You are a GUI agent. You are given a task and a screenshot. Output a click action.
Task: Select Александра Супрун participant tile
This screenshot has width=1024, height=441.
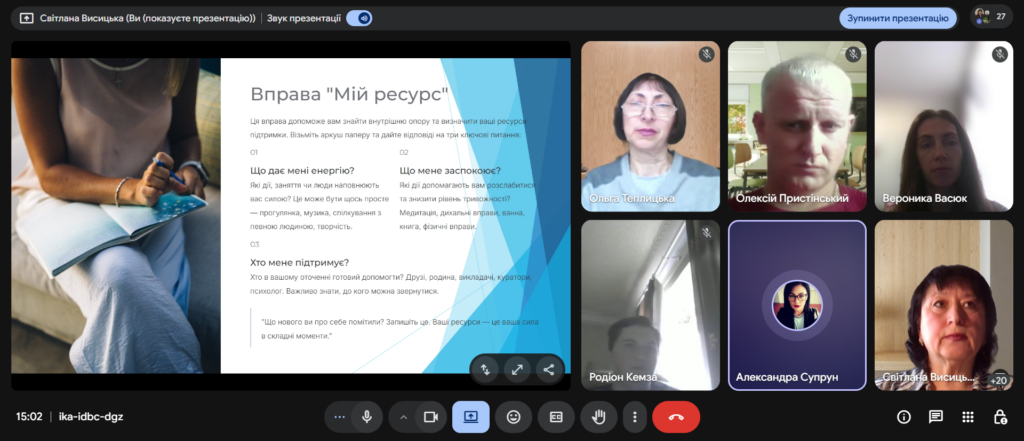[x=797, y=305]
